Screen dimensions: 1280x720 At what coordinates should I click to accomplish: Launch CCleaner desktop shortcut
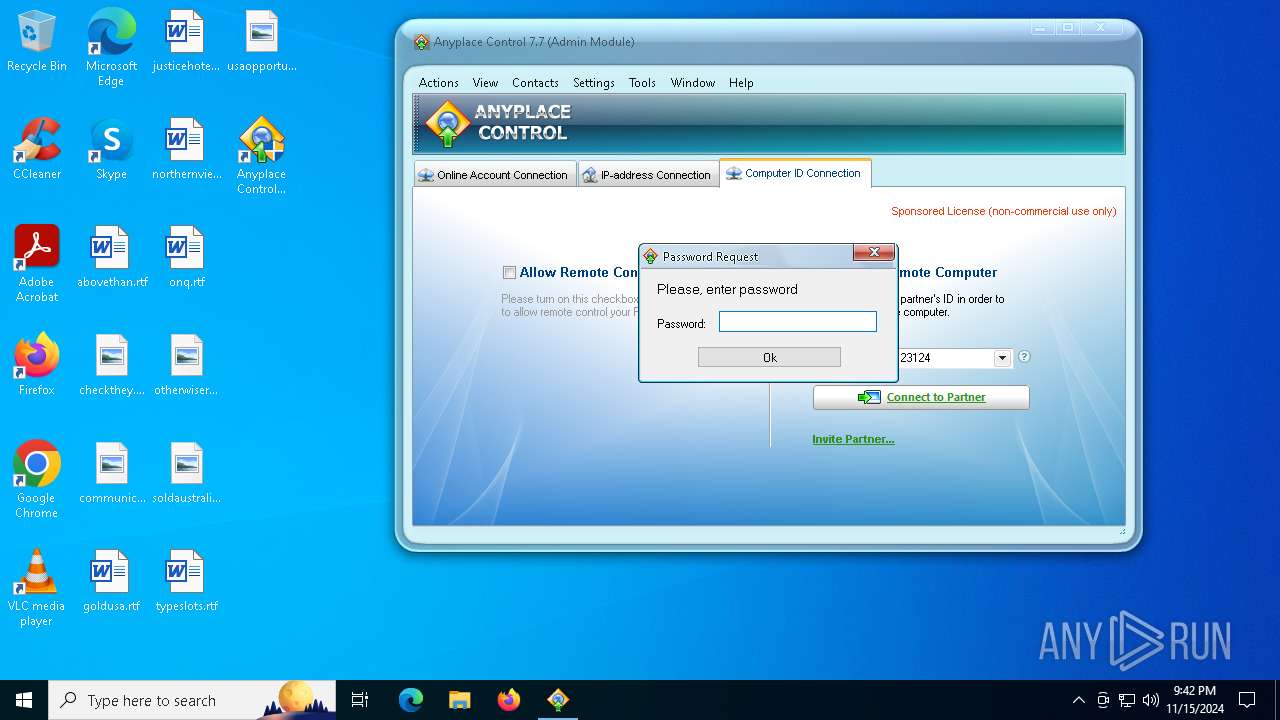(x=37, y=149)
